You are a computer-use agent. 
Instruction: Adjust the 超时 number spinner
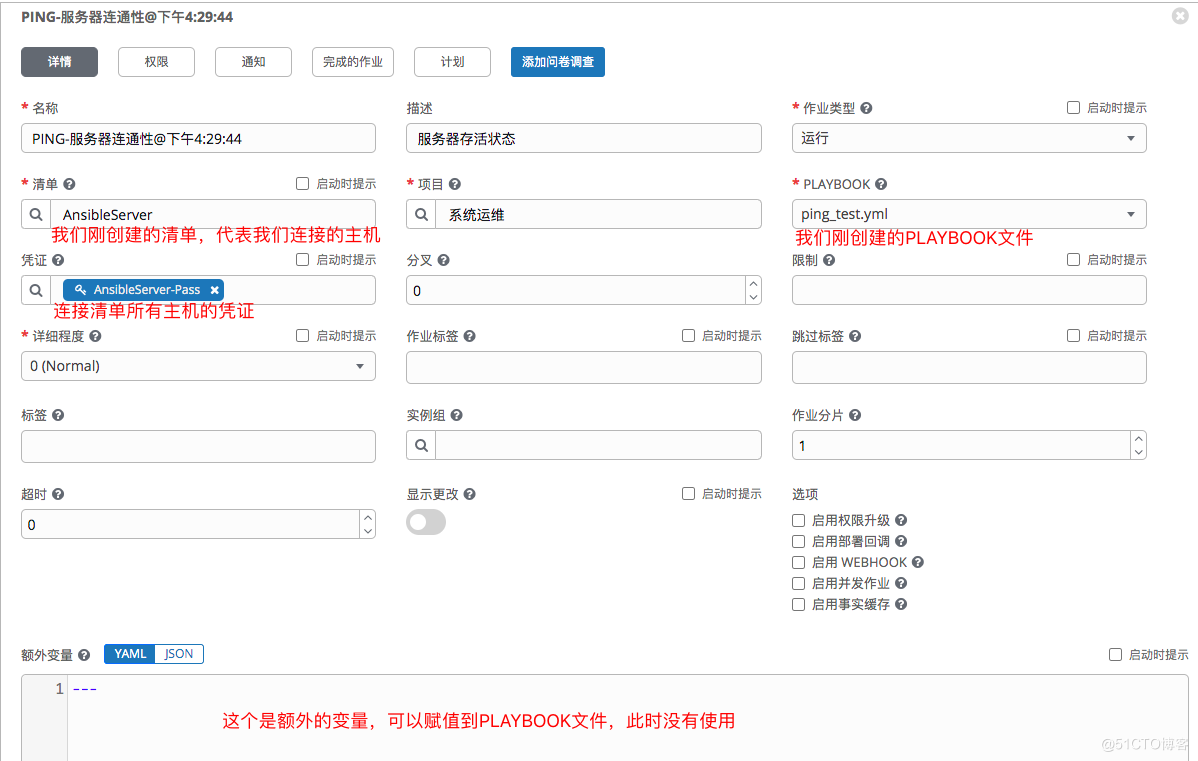pyautogui.click(x=367, y=524)
